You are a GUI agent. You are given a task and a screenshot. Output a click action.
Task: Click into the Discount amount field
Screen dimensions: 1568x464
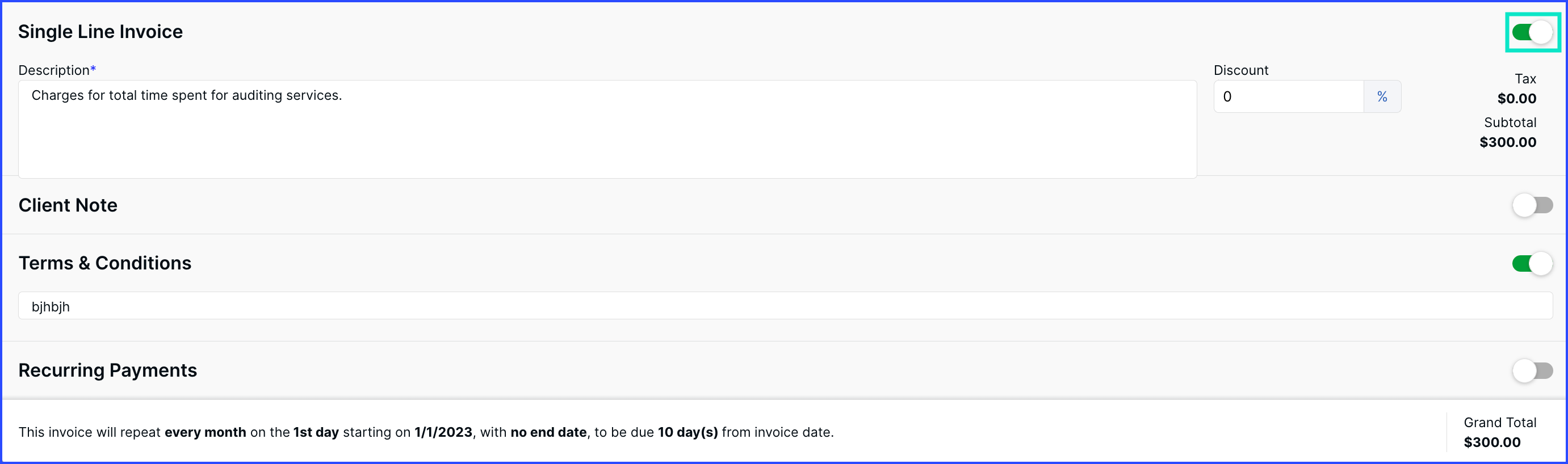(x=1289, y=96)
